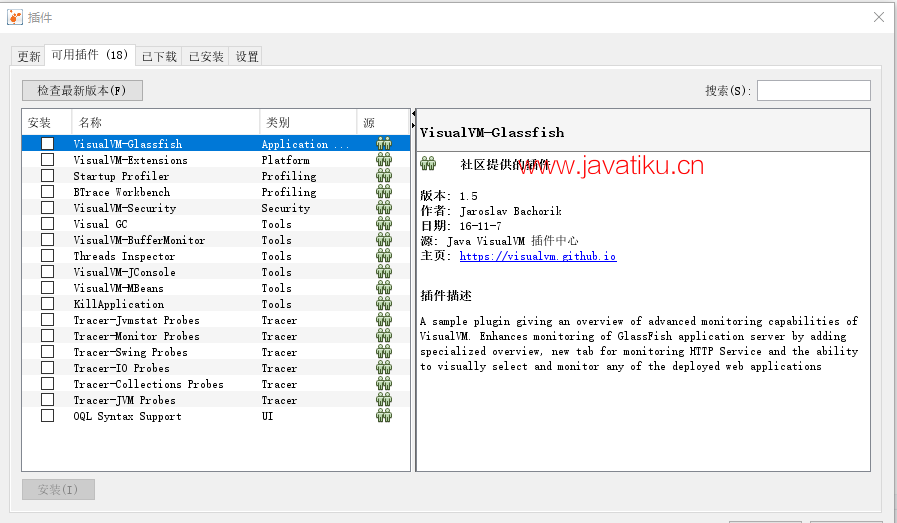Sort list by 名称 column header
Viewport: 897px width, 523px height.
point(165,122)
